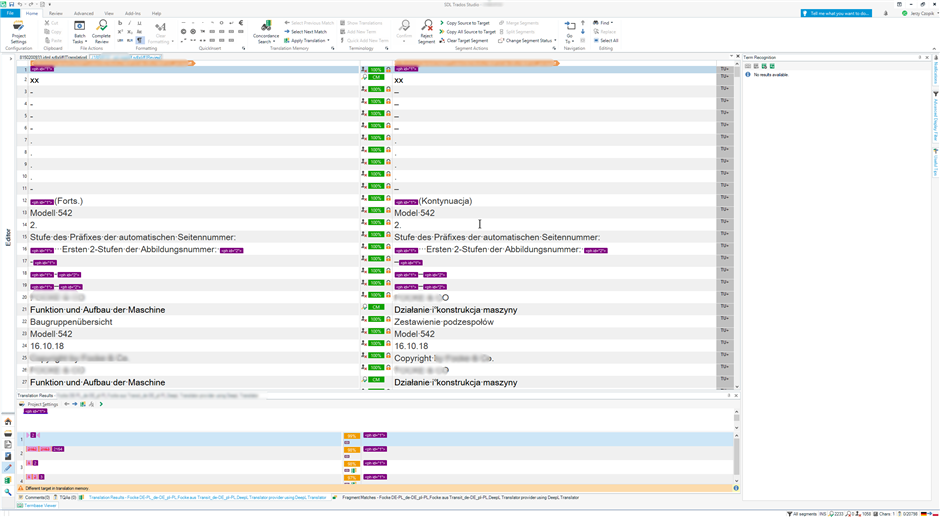The width and height of the screenshot is (940, 517).
Task: Apply underline formatting
Action: pyautogui.click(x=139, y=23)
